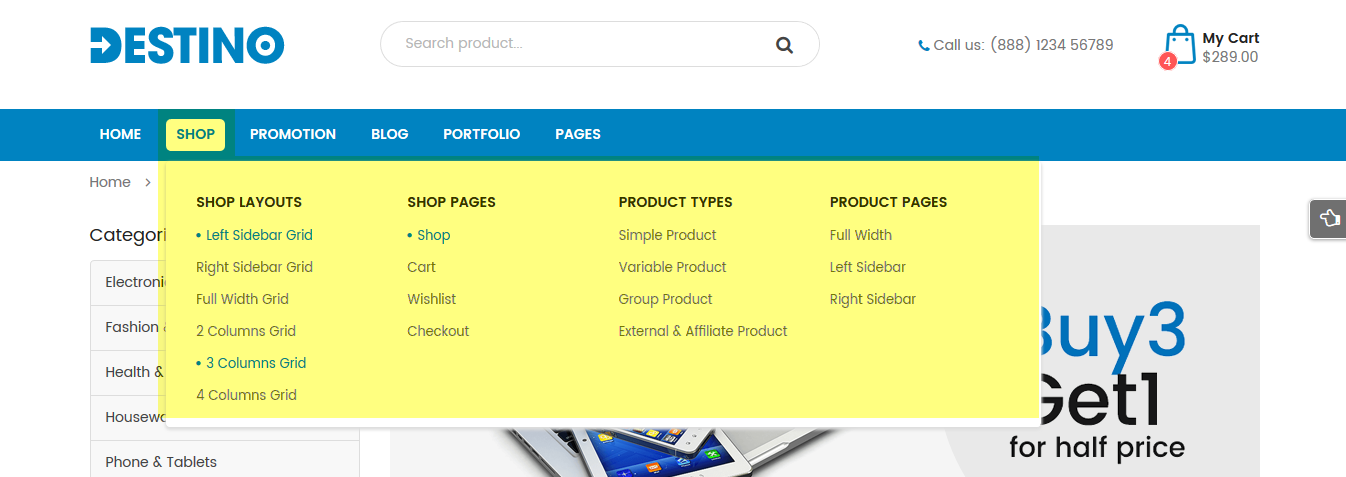Select Phone & Tablets category
Image resolution: width=1346 pixels, height=477 pixels.
click(x=161, y=462)
